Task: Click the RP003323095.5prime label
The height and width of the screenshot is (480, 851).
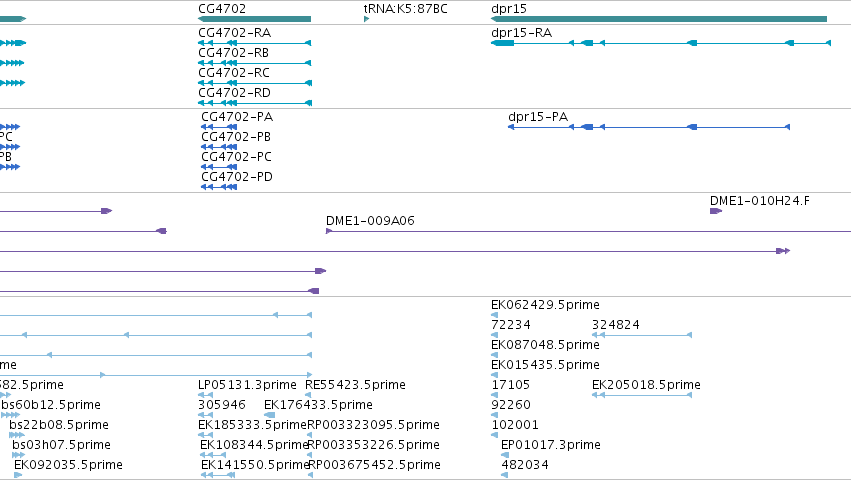Action: coord(374,425)
